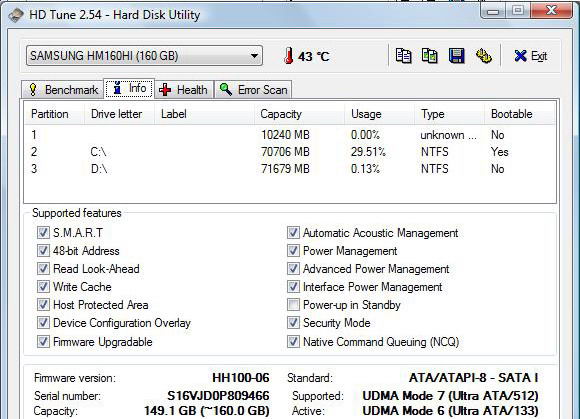Click the blue floppy save icon

457,56
